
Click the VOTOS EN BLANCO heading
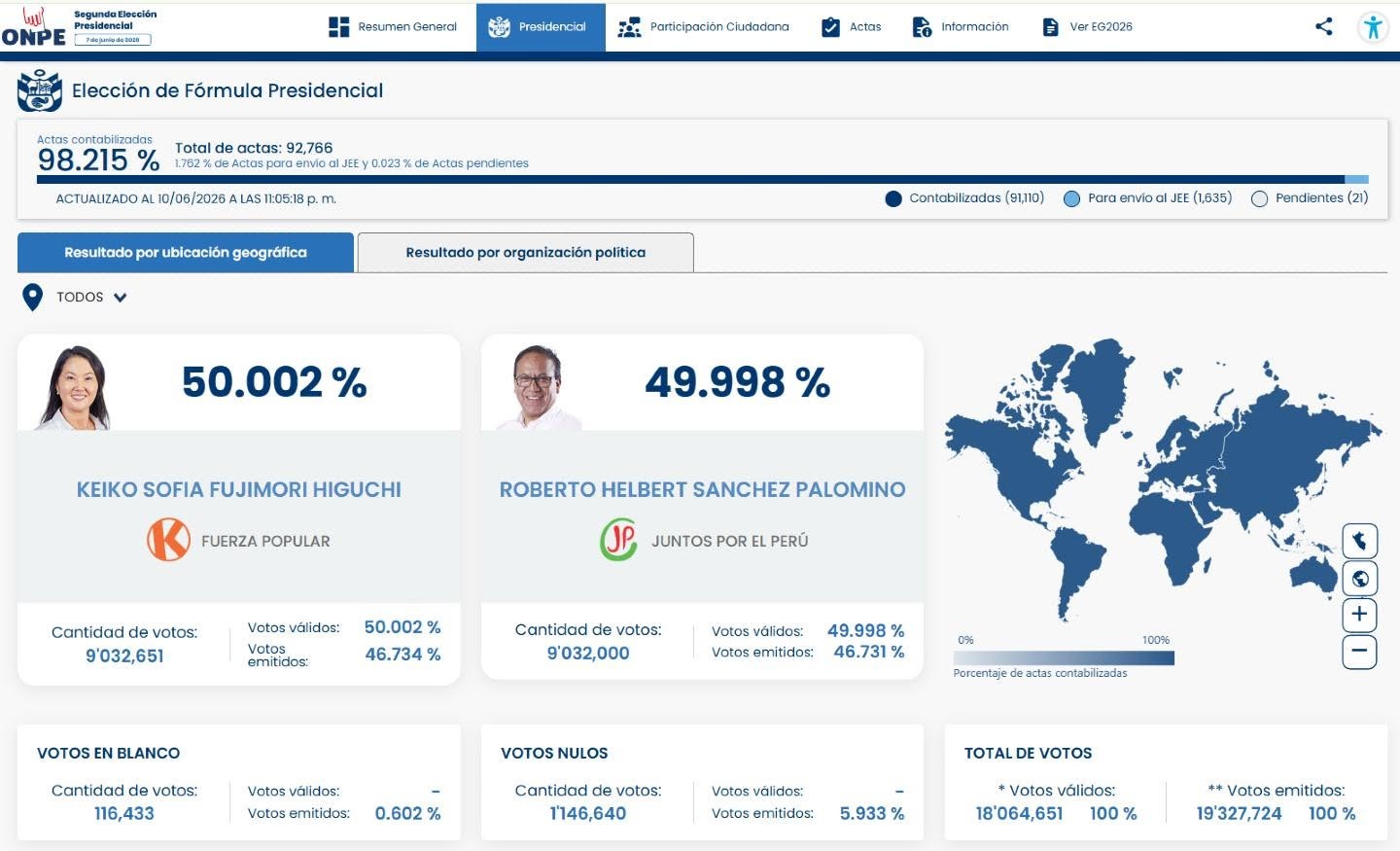click(x=108, y=754)
